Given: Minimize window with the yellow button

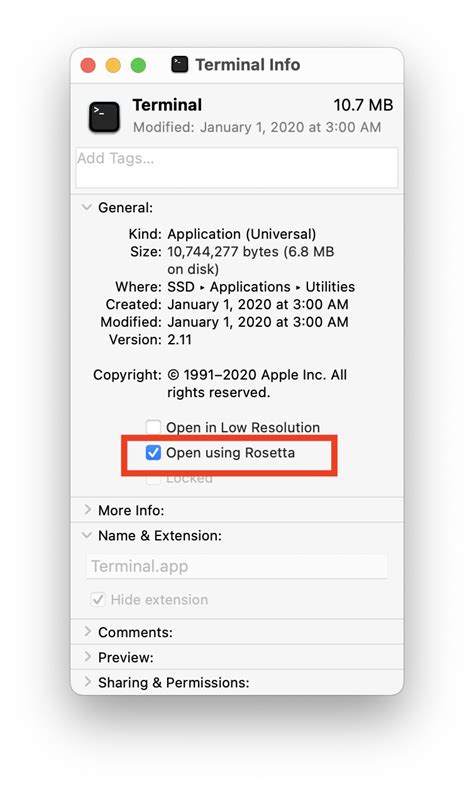Looking at the screenshot, I should point(113,65).
